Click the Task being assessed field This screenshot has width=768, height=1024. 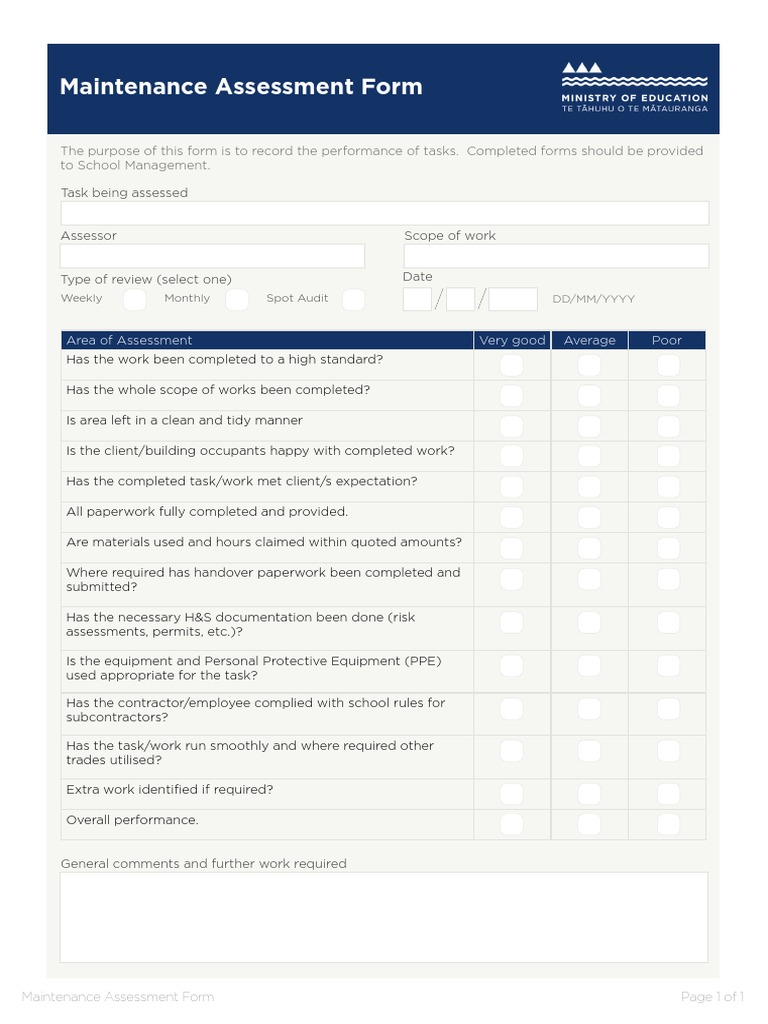pos(385,213)
